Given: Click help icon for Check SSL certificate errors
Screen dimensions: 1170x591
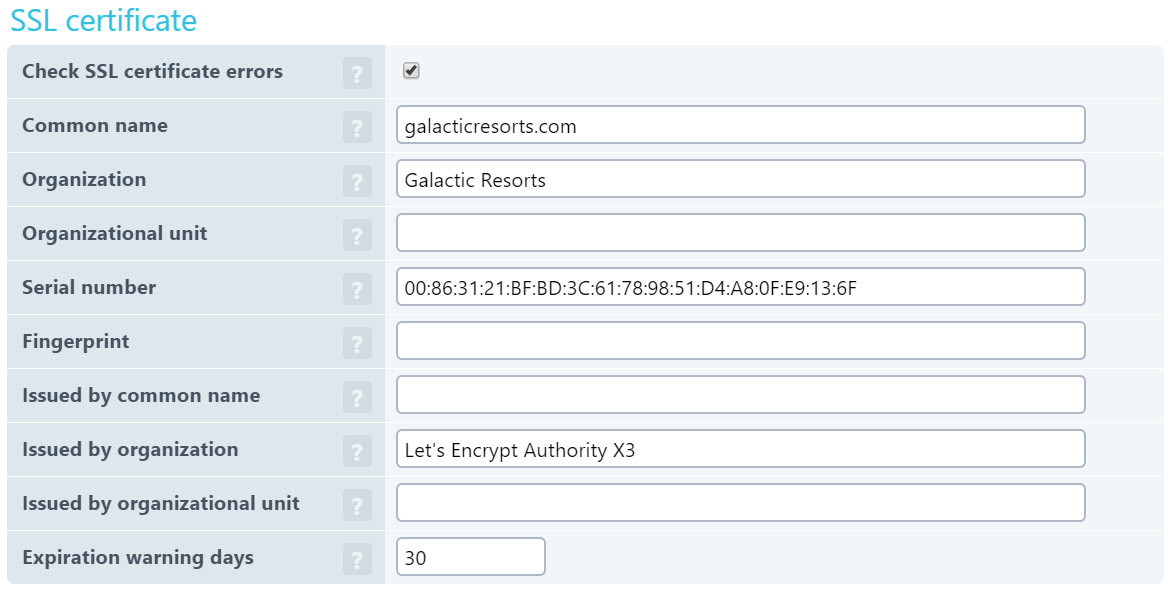Looking at the screenshot, I should click(x=357, y=73).
